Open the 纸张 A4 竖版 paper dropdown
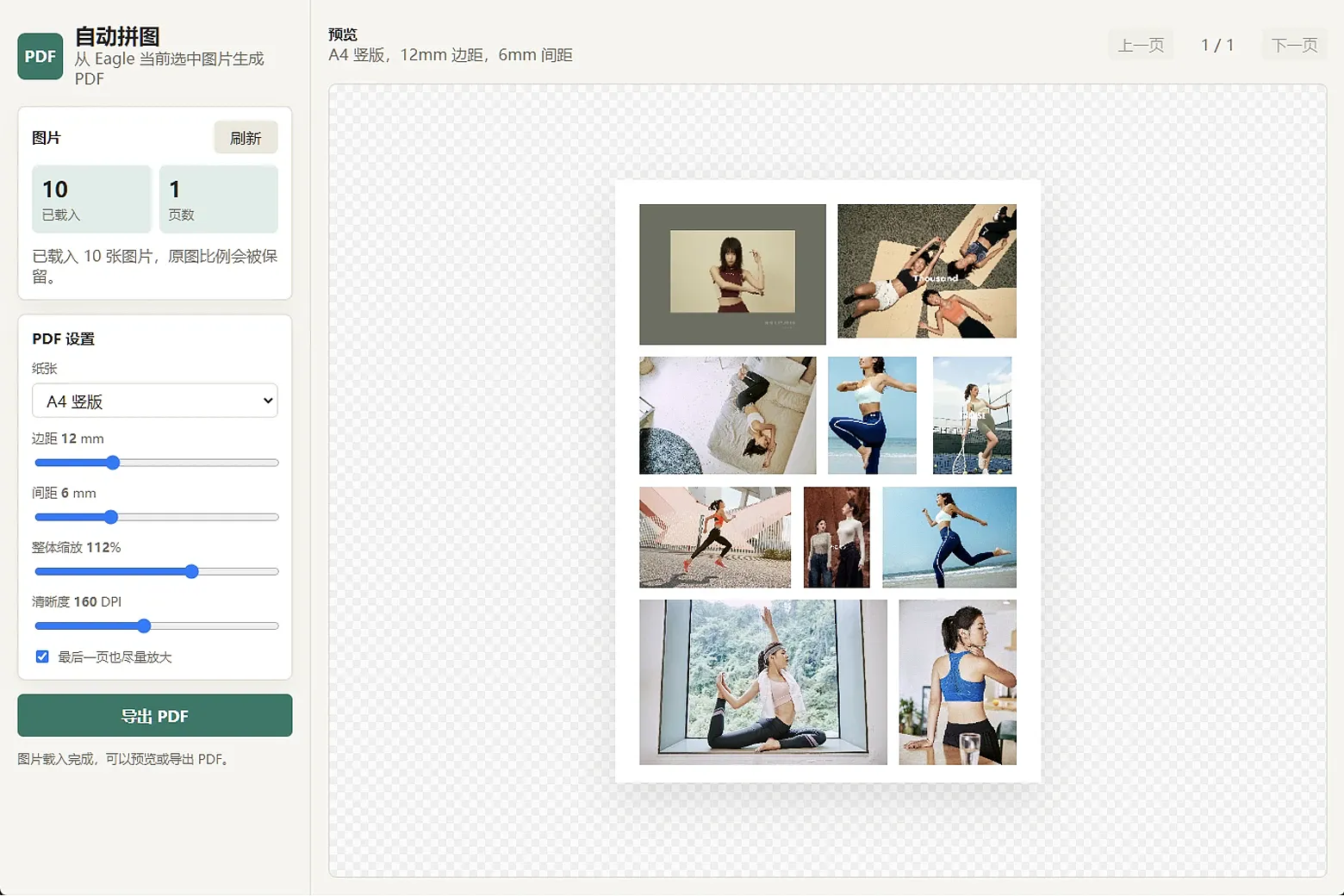 (x=155, y=401)
